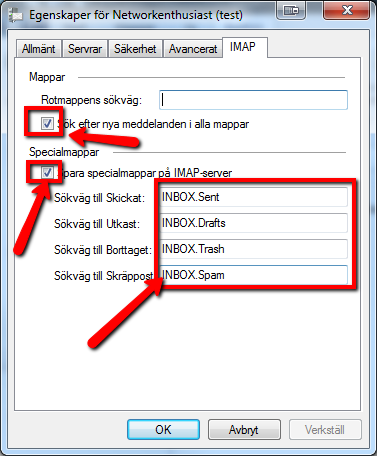Image resolution: width=377 pixels, height=456 pixels.
Task: Click the Specialmappar section label
Action: click(x=64, y=152)
